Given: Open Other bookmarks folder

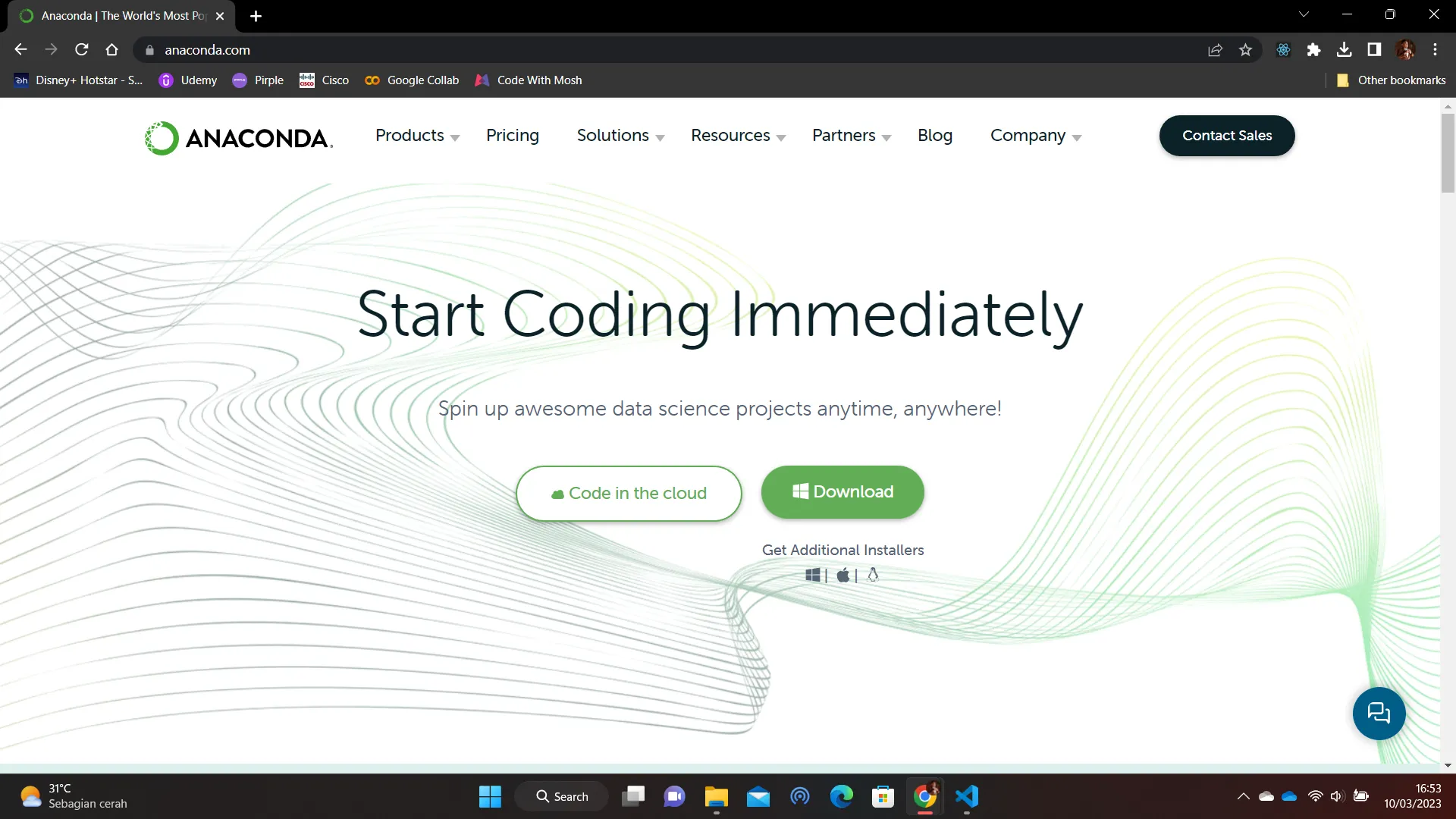Looking at the screenshot, I should pos(1391,80).
